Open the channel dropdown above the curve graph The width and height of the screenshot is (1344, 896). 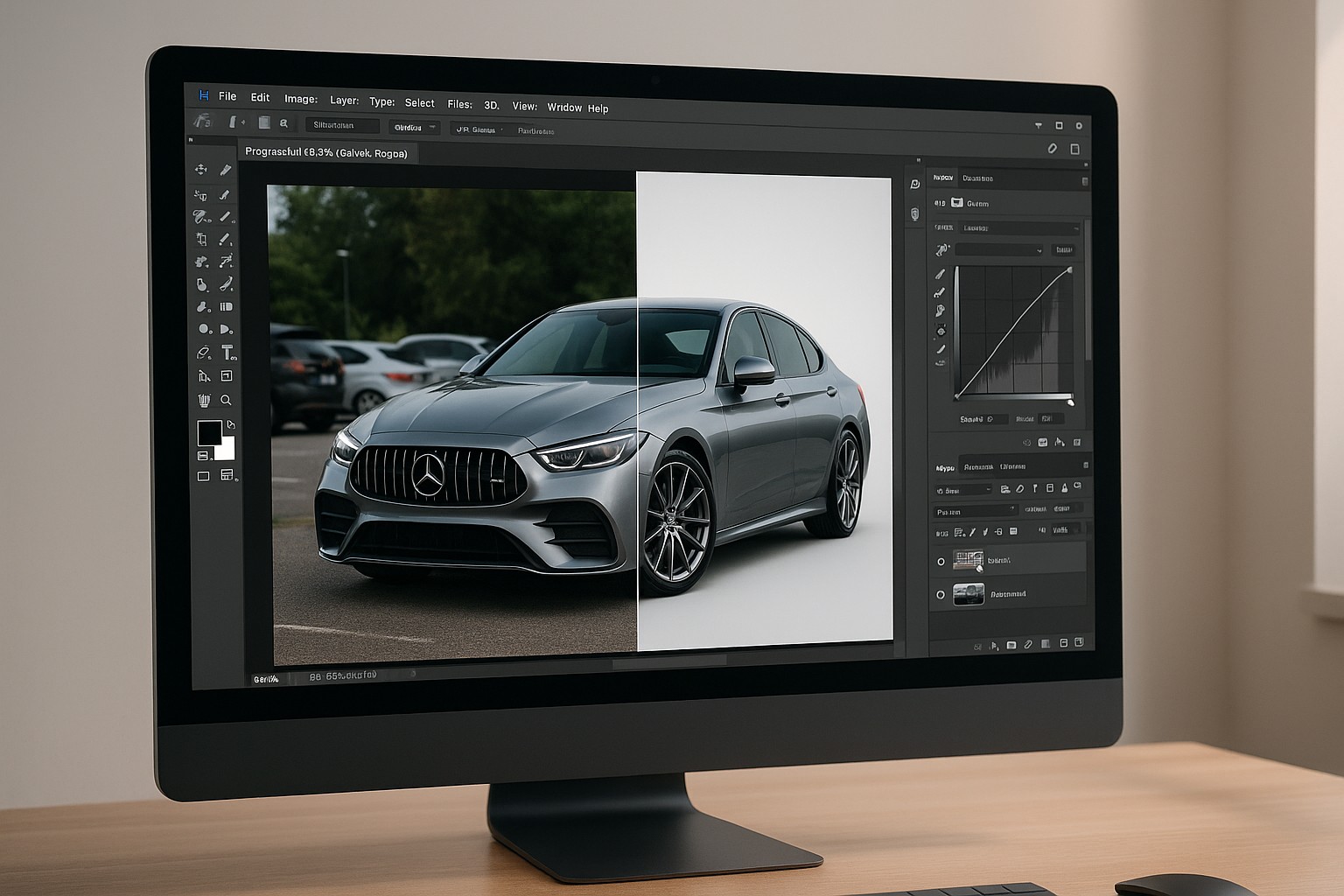point(999,250)
